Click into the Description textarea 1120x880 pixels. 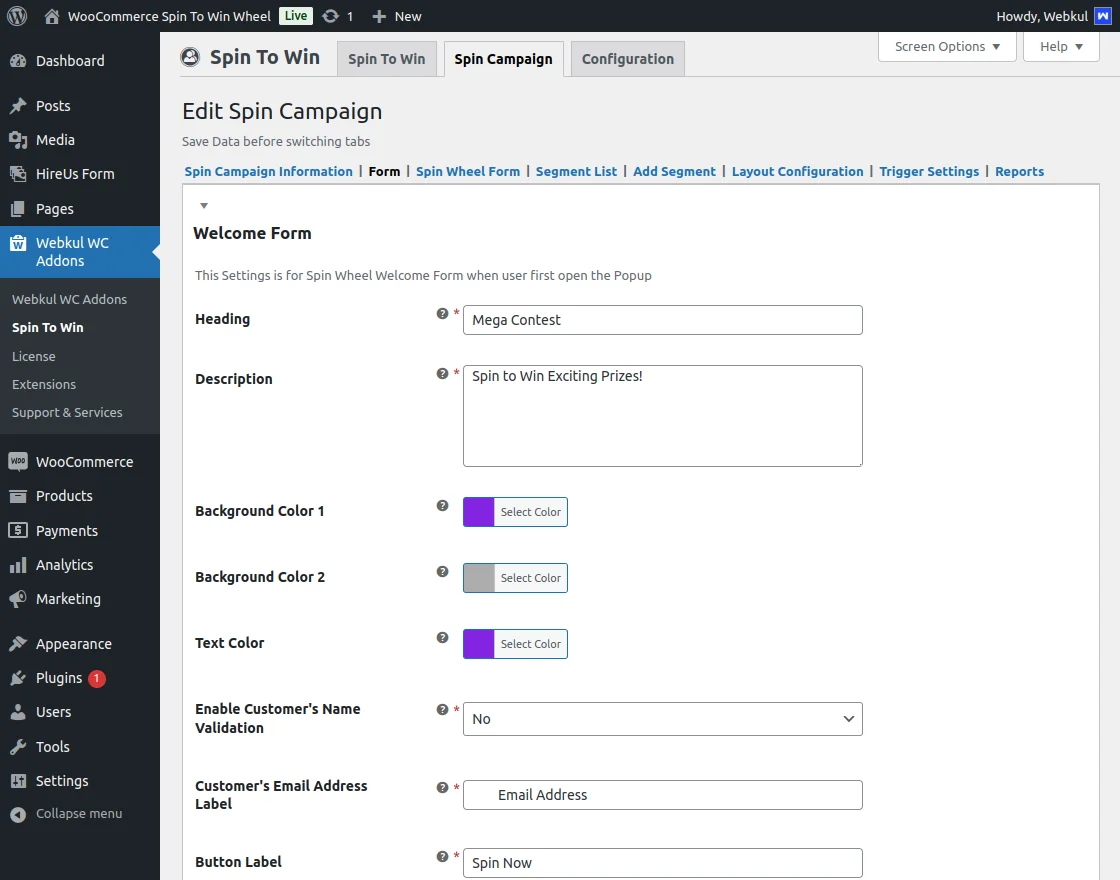point(662,416)
